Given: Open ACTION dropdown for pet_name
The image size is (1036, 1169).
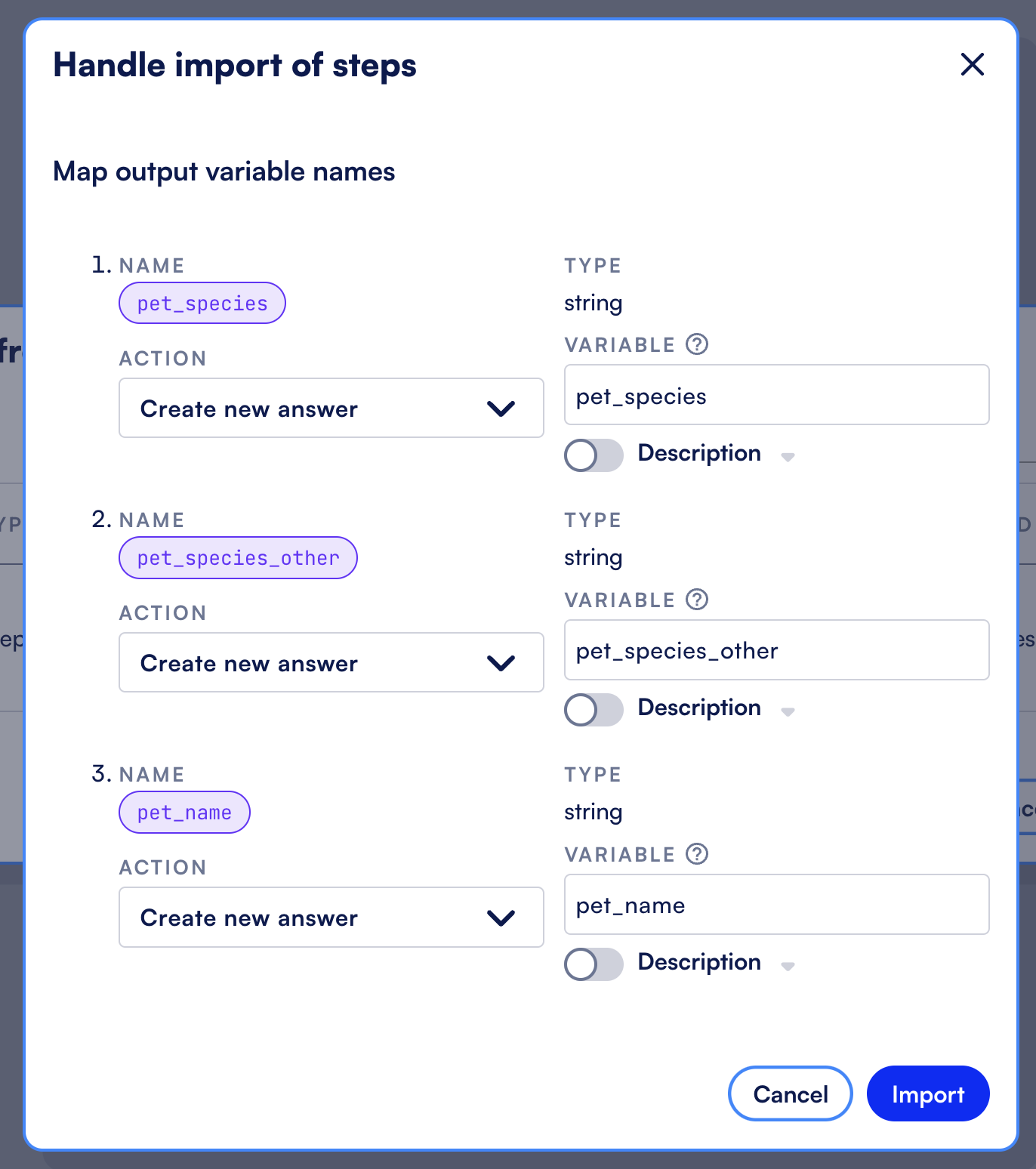Looking at the screenshot, I should [331, 918].
